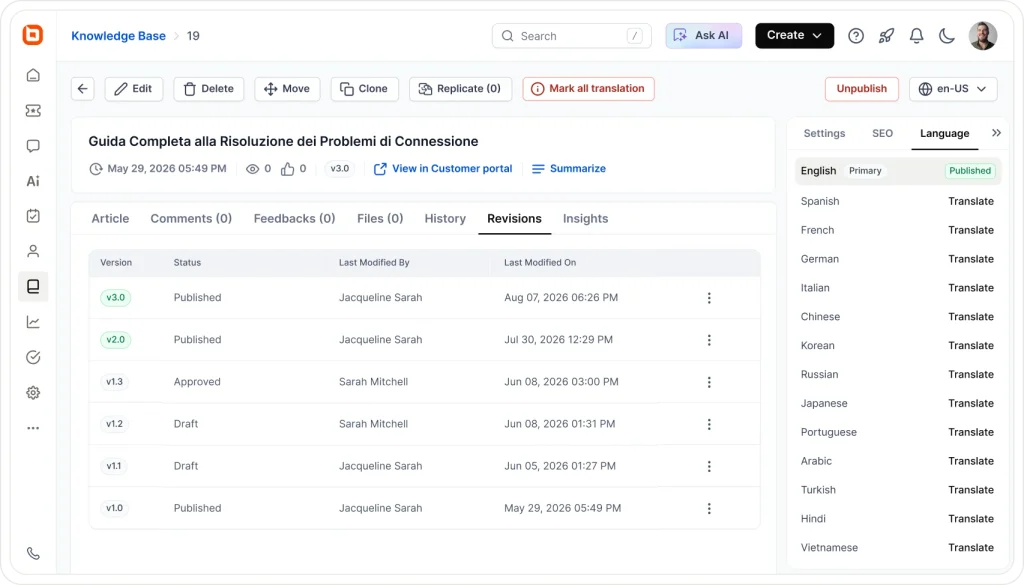The image size is (1024, 585).
Task: Open the reports chart icon in sidebar
Action: pyautogui.click(x=33, y=322)
